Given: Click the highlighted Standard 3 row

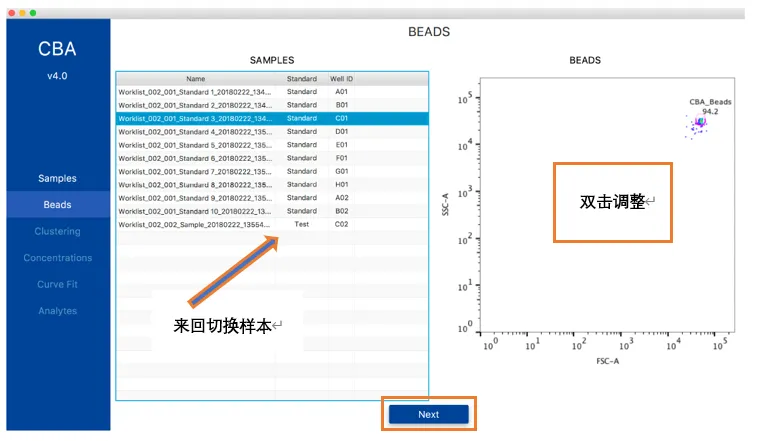Looking at the screenshot, I should 195,118.
